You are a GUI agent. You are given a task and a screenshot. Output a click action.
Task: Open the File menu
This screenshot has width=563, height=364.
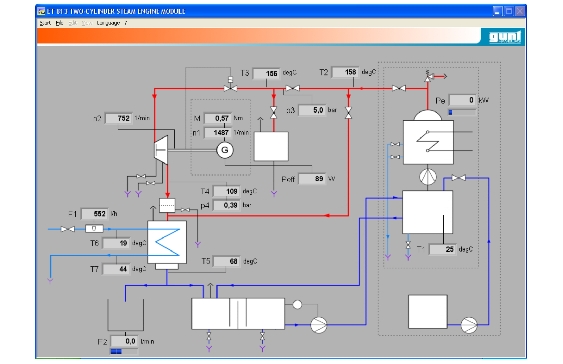point(59,23)
